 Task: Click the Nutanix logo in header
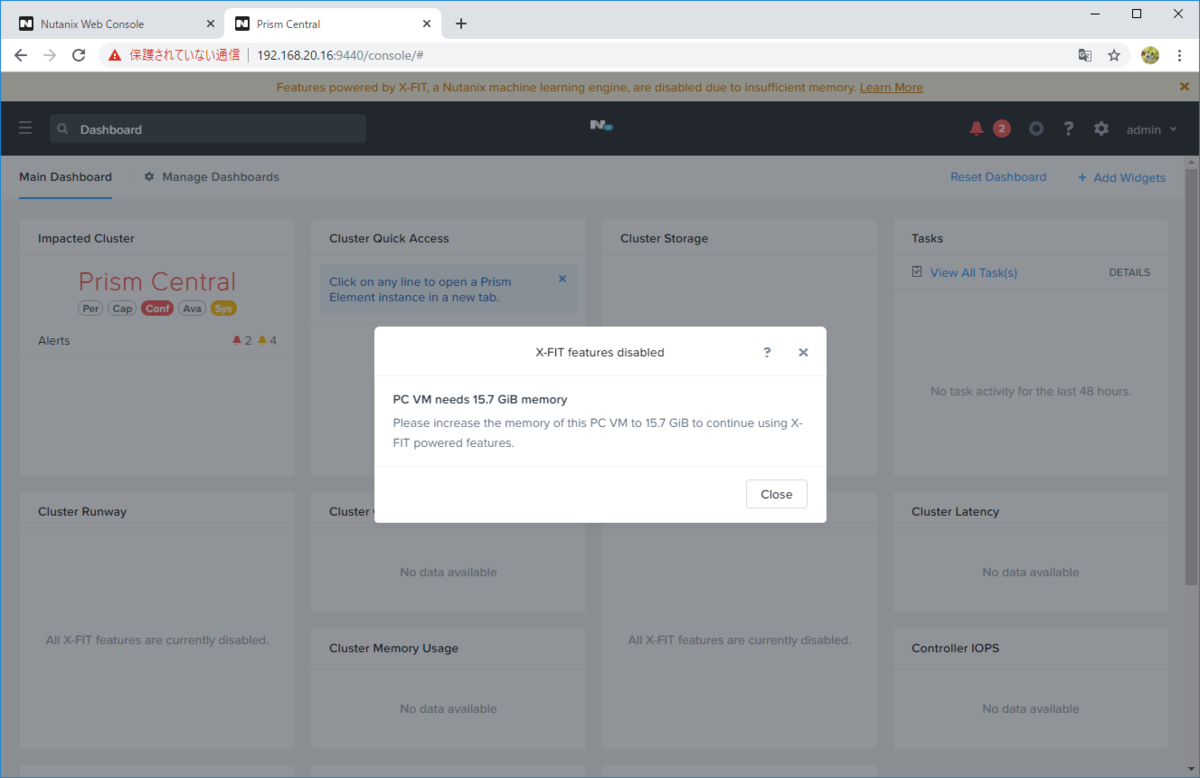click(600, 126)
